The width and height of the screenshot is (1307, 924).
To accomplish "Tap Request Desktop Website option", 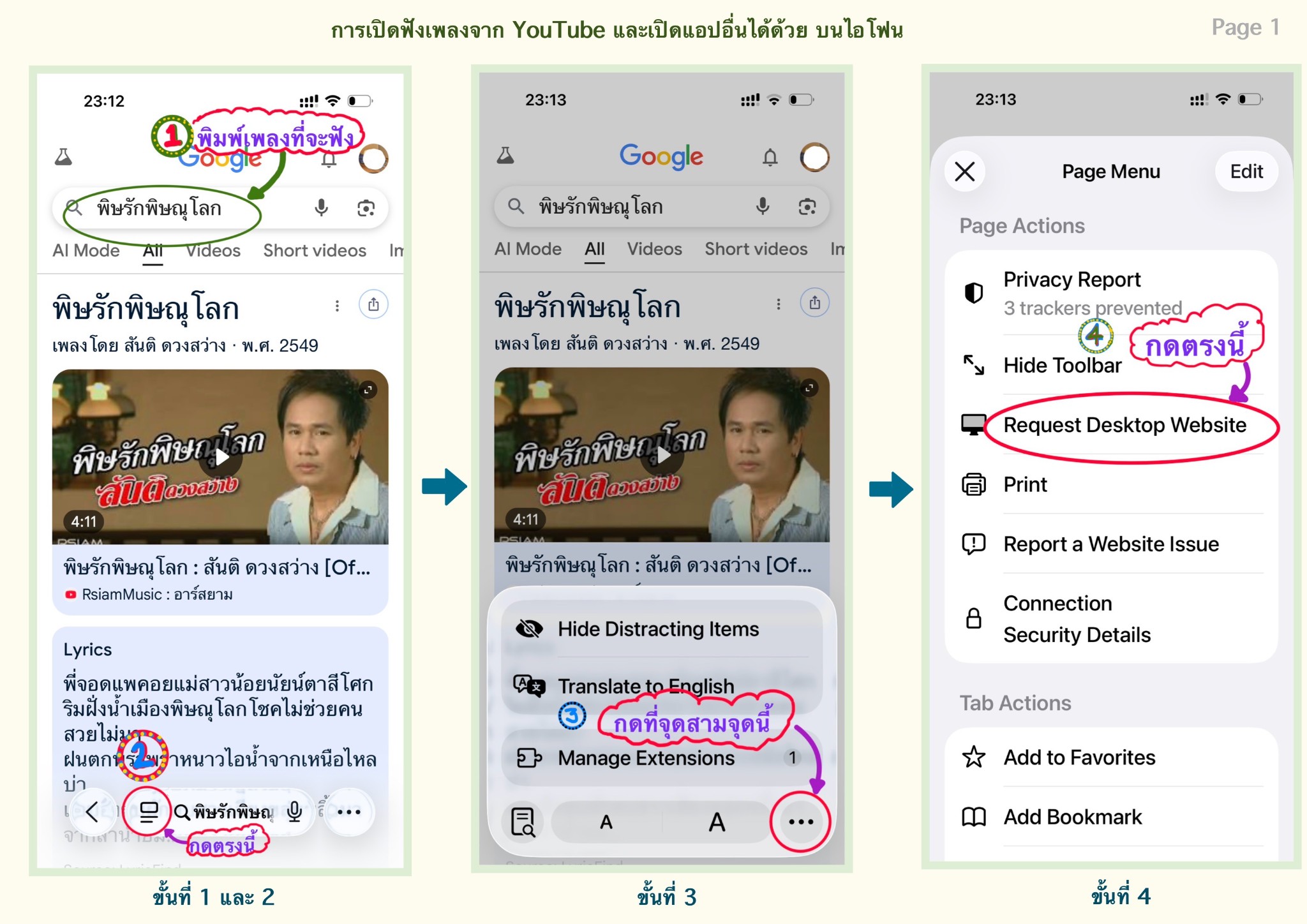I will point(1112,425).
